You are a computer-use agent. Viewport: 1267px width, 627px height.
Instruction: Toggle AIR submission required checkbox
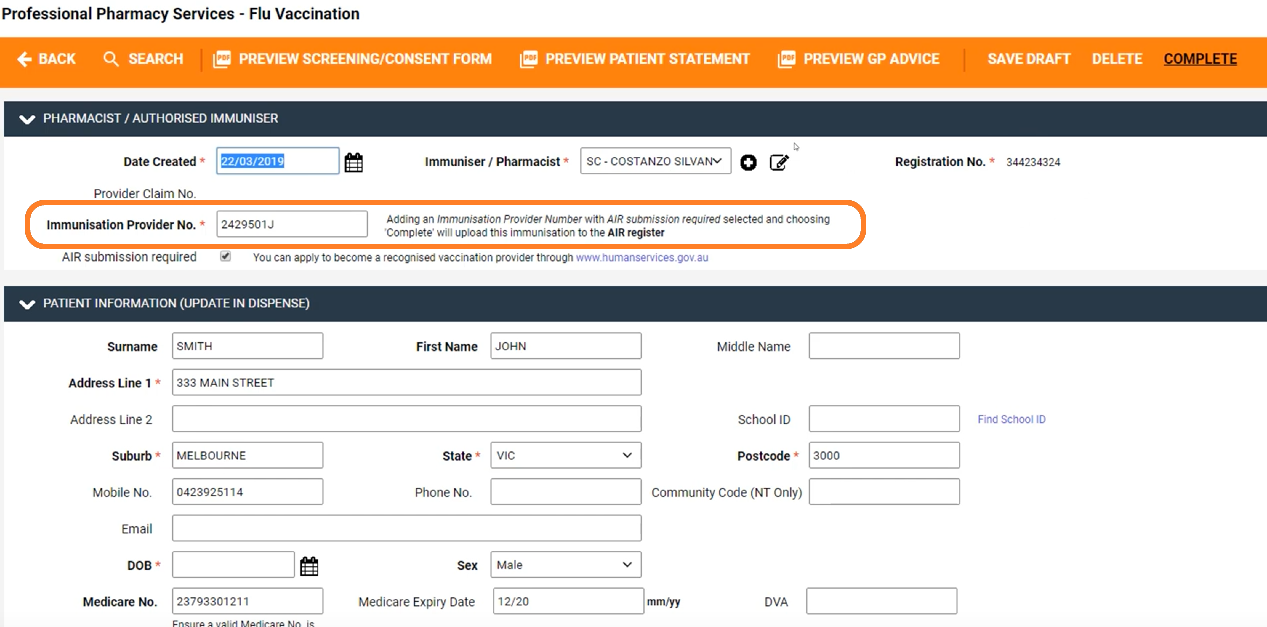coord(225,256)
